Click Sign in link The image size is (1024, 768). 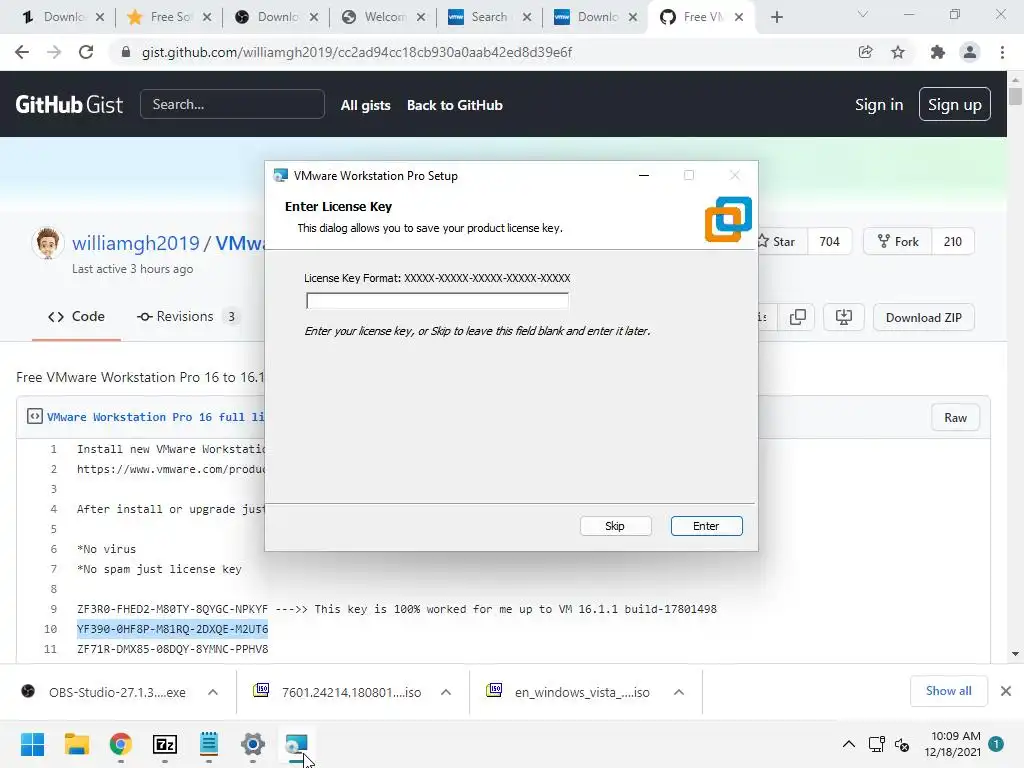878,104
